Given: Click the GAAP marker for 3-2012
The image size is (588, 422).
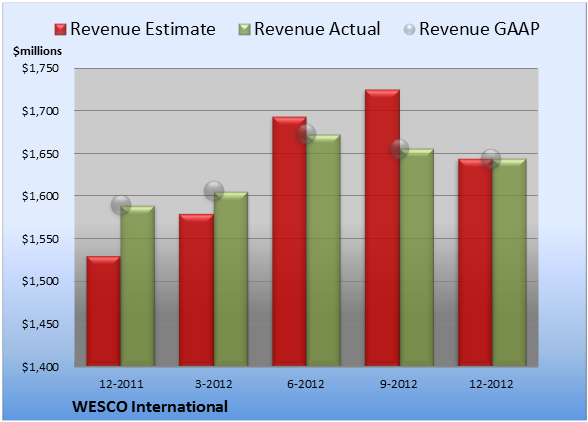Looking at the screenshot, I should click(214, 191).
